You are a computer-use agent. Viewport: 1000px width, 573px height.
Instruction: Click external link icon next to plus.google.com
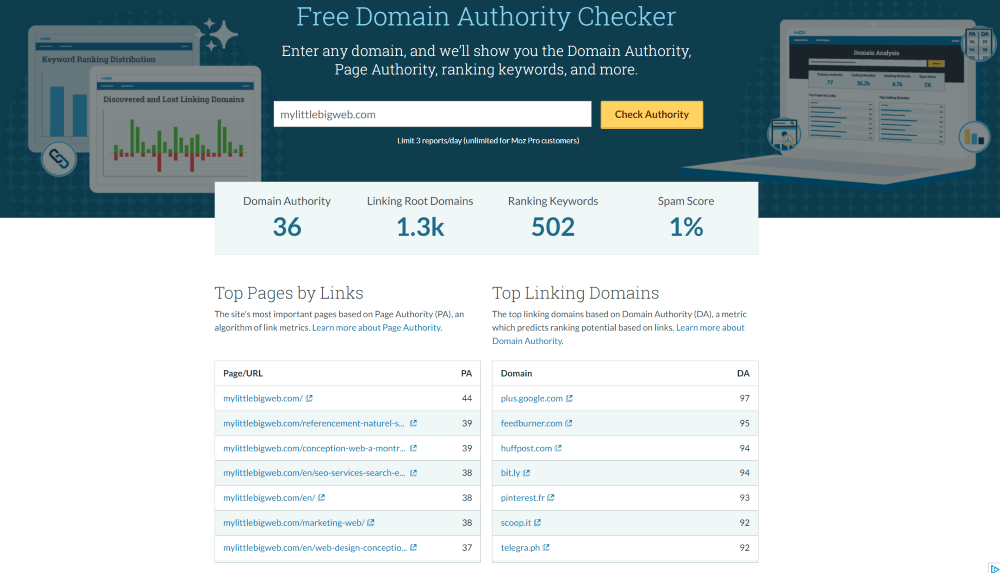tap(569, 399)
